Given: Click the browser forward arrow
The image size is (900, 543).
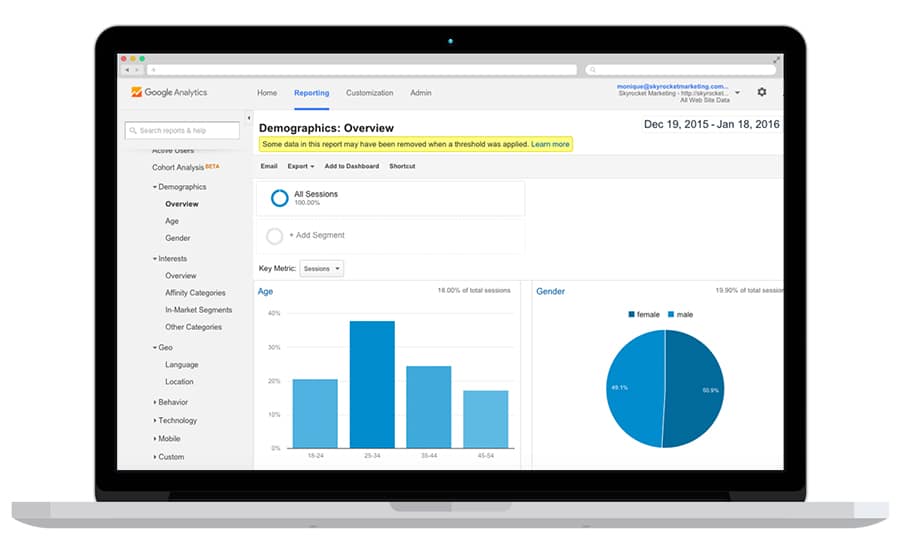Looking at the screenshot, I should [x=137, y=70].
